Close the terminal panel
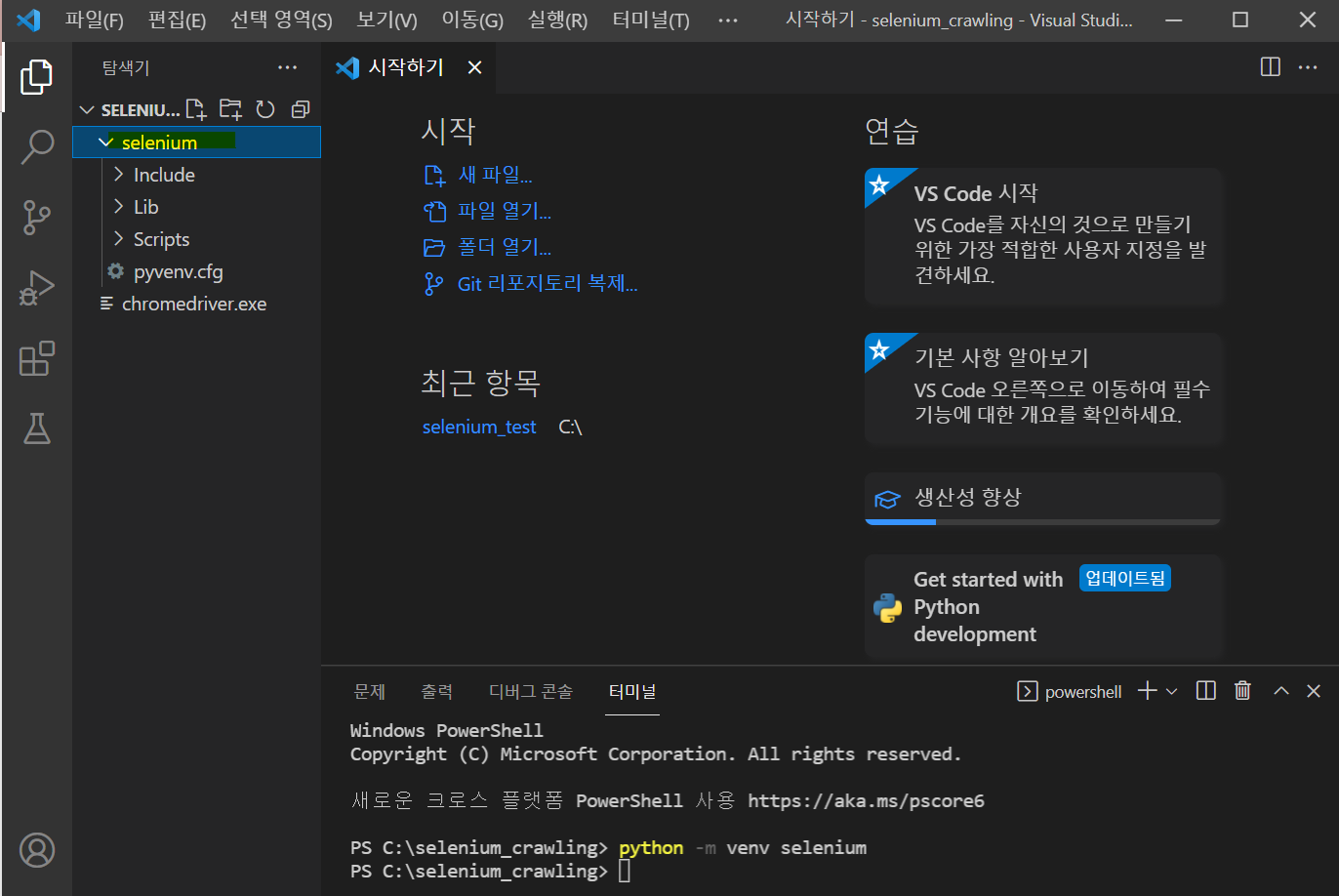 pos(1314,691)
